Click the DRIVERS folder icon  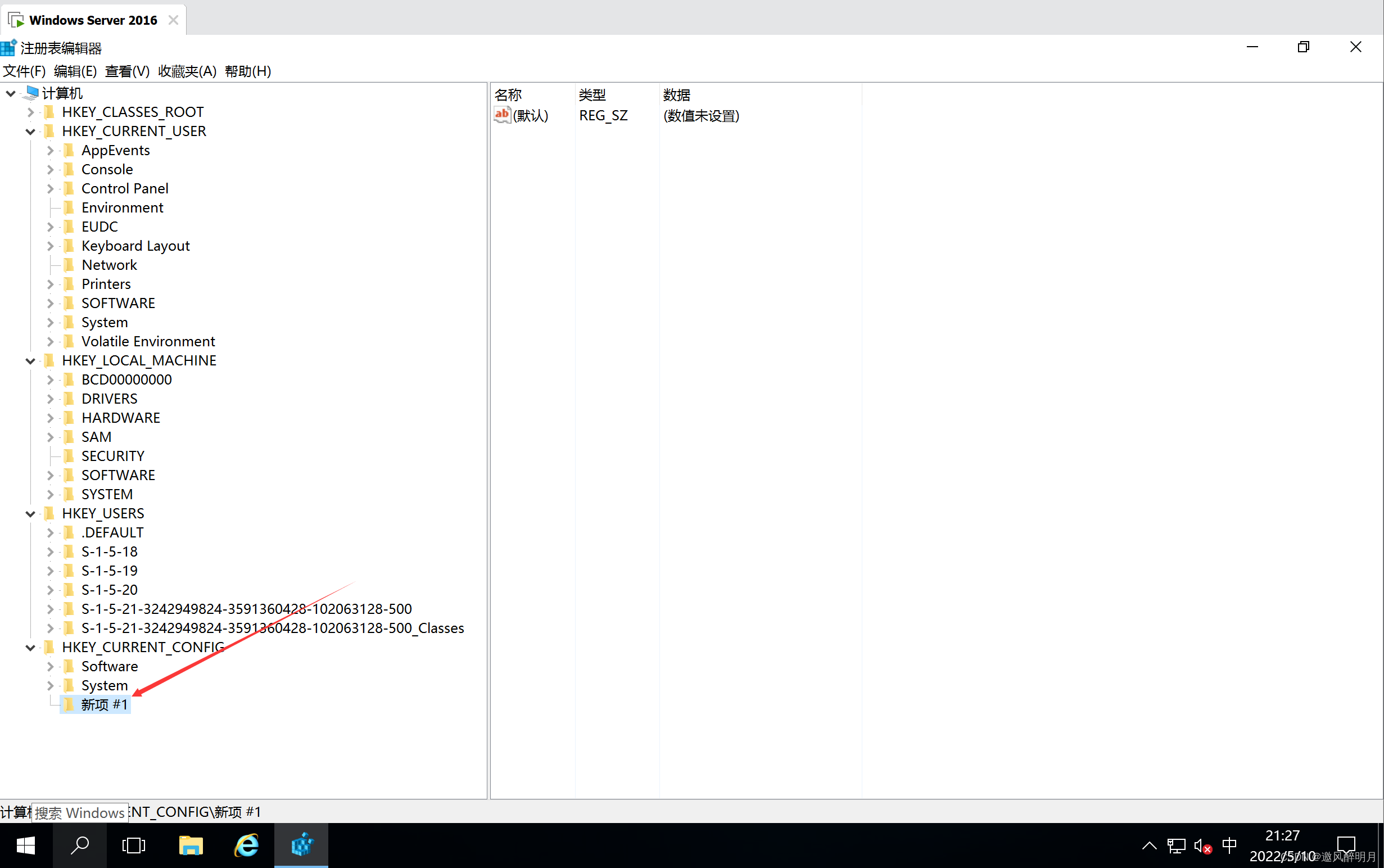(x=69, y=399)
